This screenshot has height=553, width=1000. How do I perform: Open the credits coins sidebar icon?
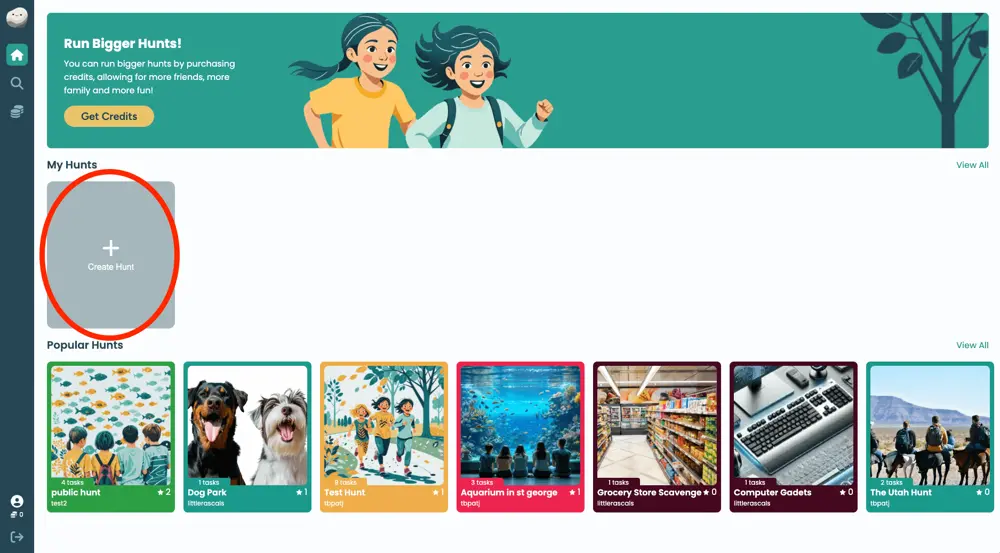17,112
